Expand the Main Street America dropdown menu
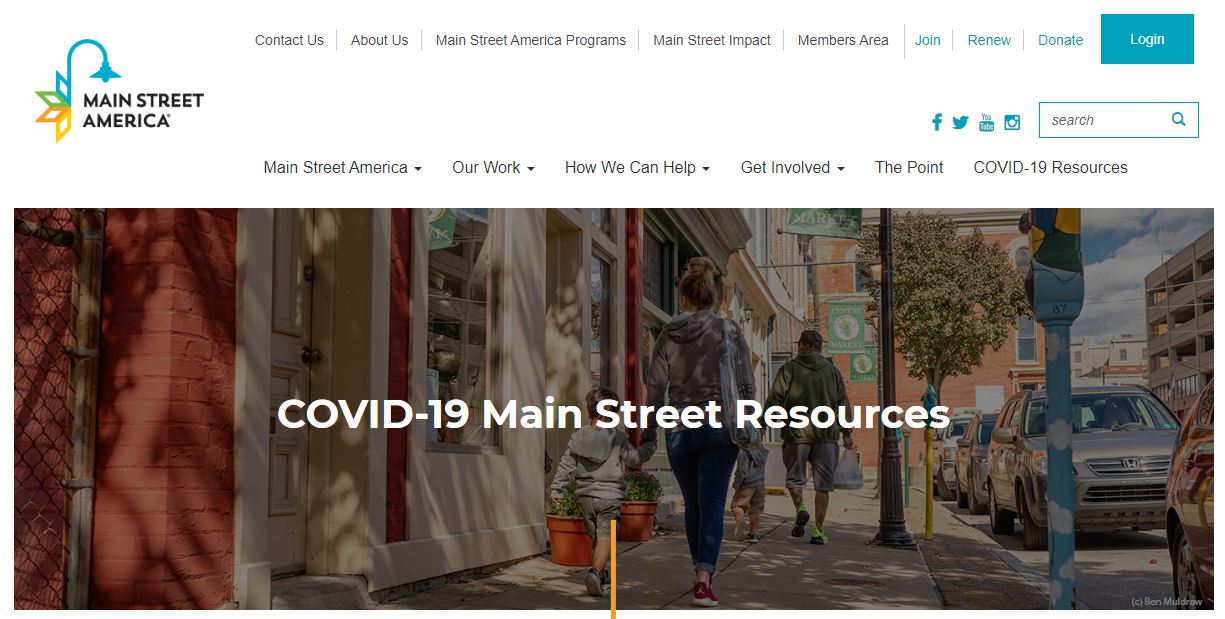1225x619 pixels. pos(342,168)
